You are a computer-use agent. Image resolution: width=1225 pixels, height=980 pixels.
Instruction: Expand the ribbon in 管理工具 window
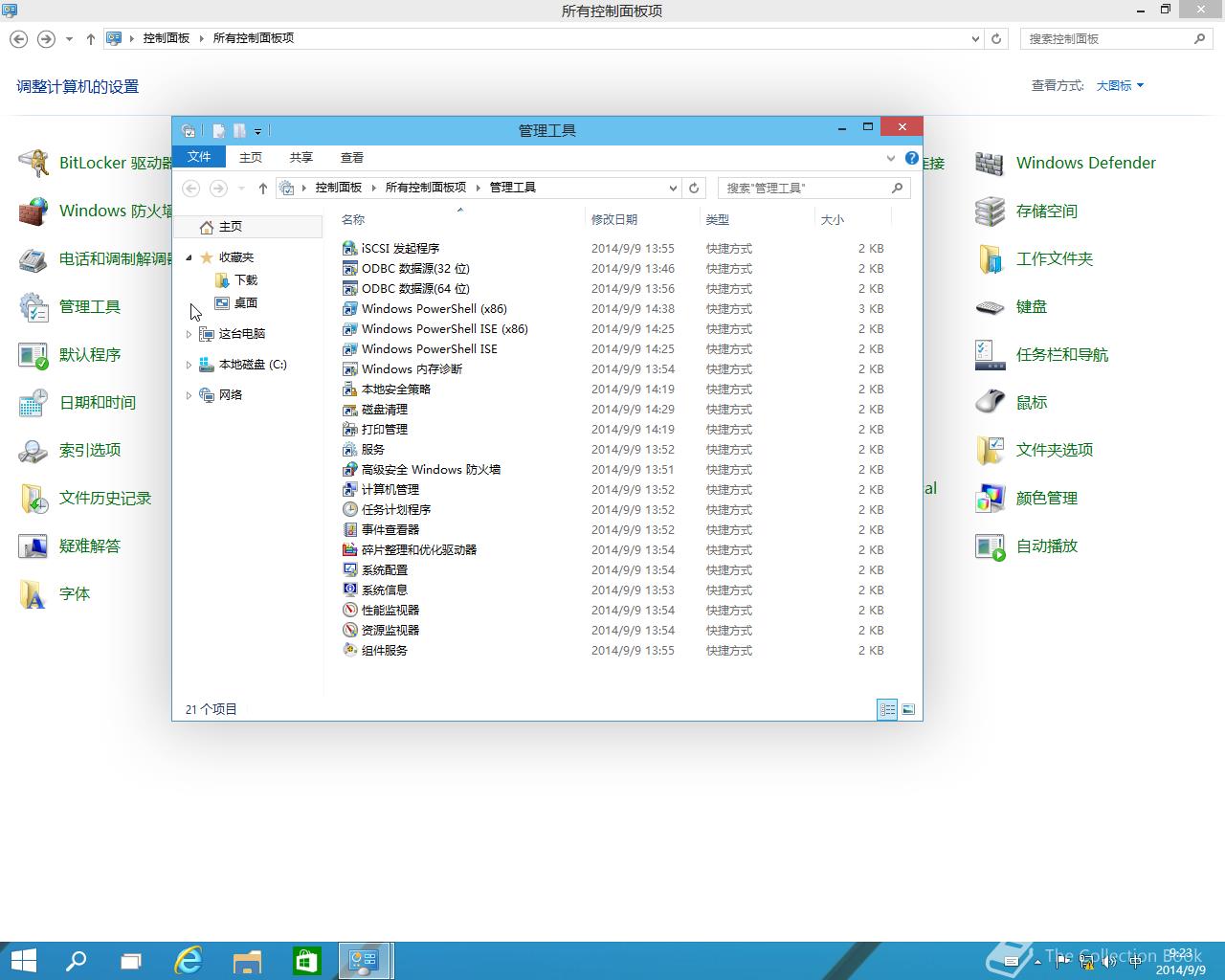tap(891, 158)
